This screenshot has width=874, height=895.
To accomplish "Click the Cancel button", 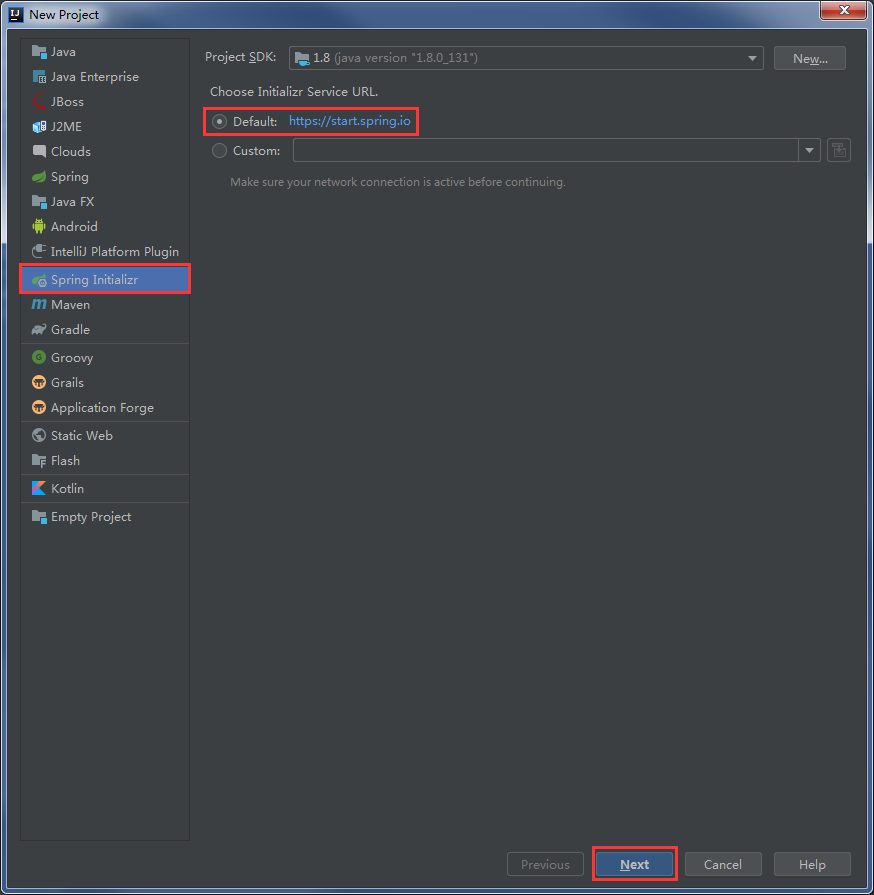I will pyautogui.click(x=723, y=864).
